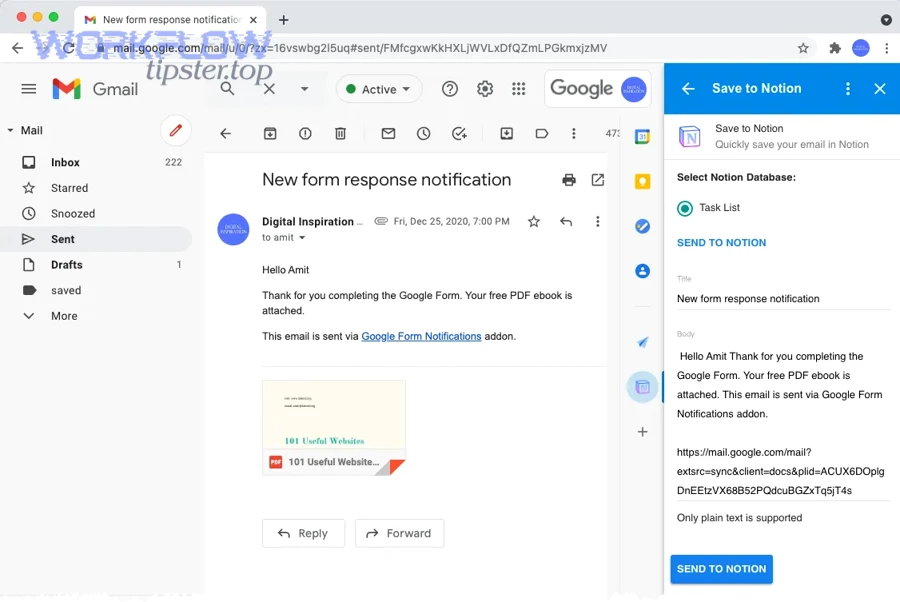Open the Save to Notion add-on icon
The image size is (900, 602).
tap(642, 388)
